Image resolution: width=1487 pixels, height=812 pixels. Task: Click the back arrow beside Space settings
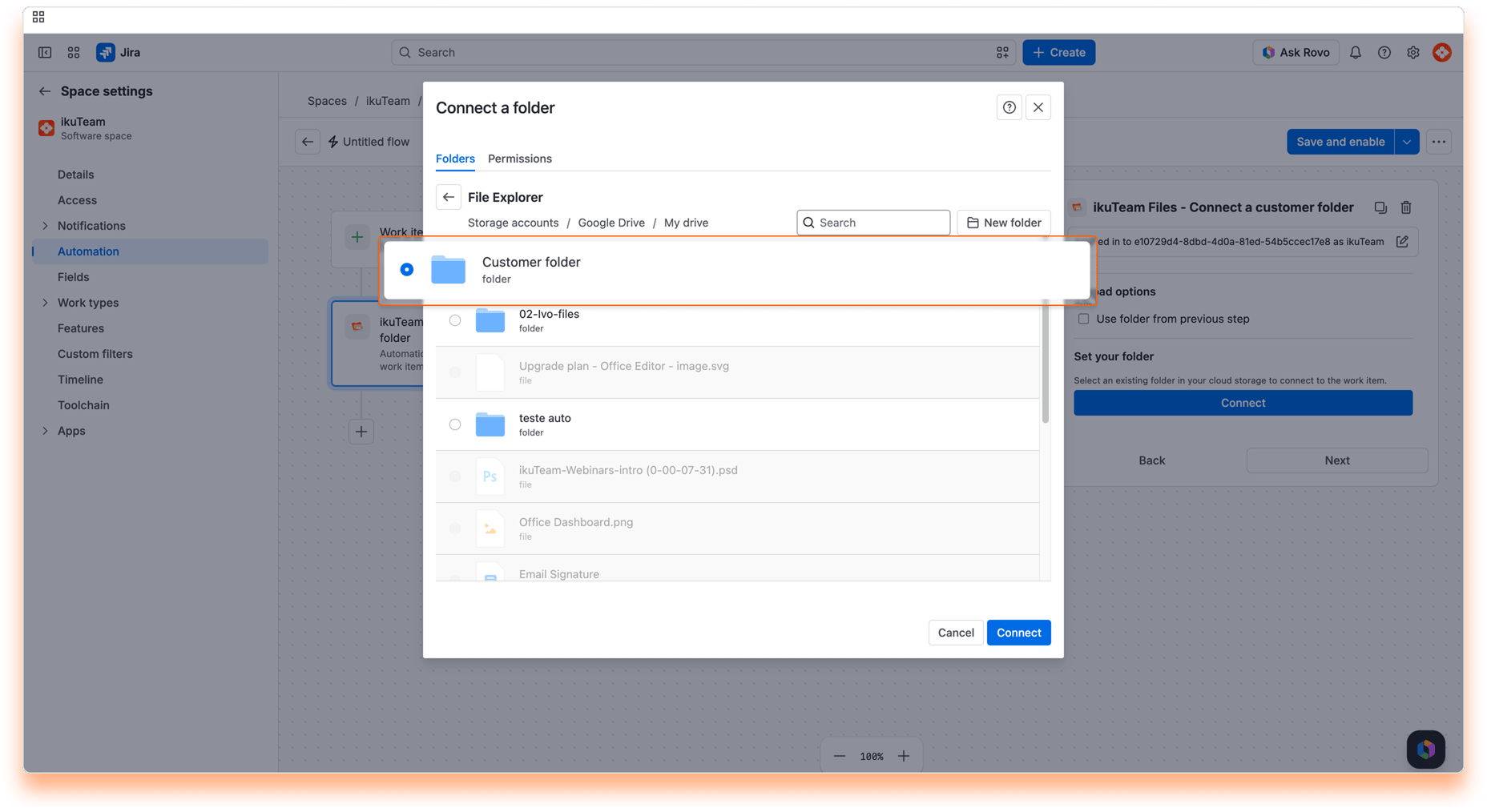coord(45,91)
